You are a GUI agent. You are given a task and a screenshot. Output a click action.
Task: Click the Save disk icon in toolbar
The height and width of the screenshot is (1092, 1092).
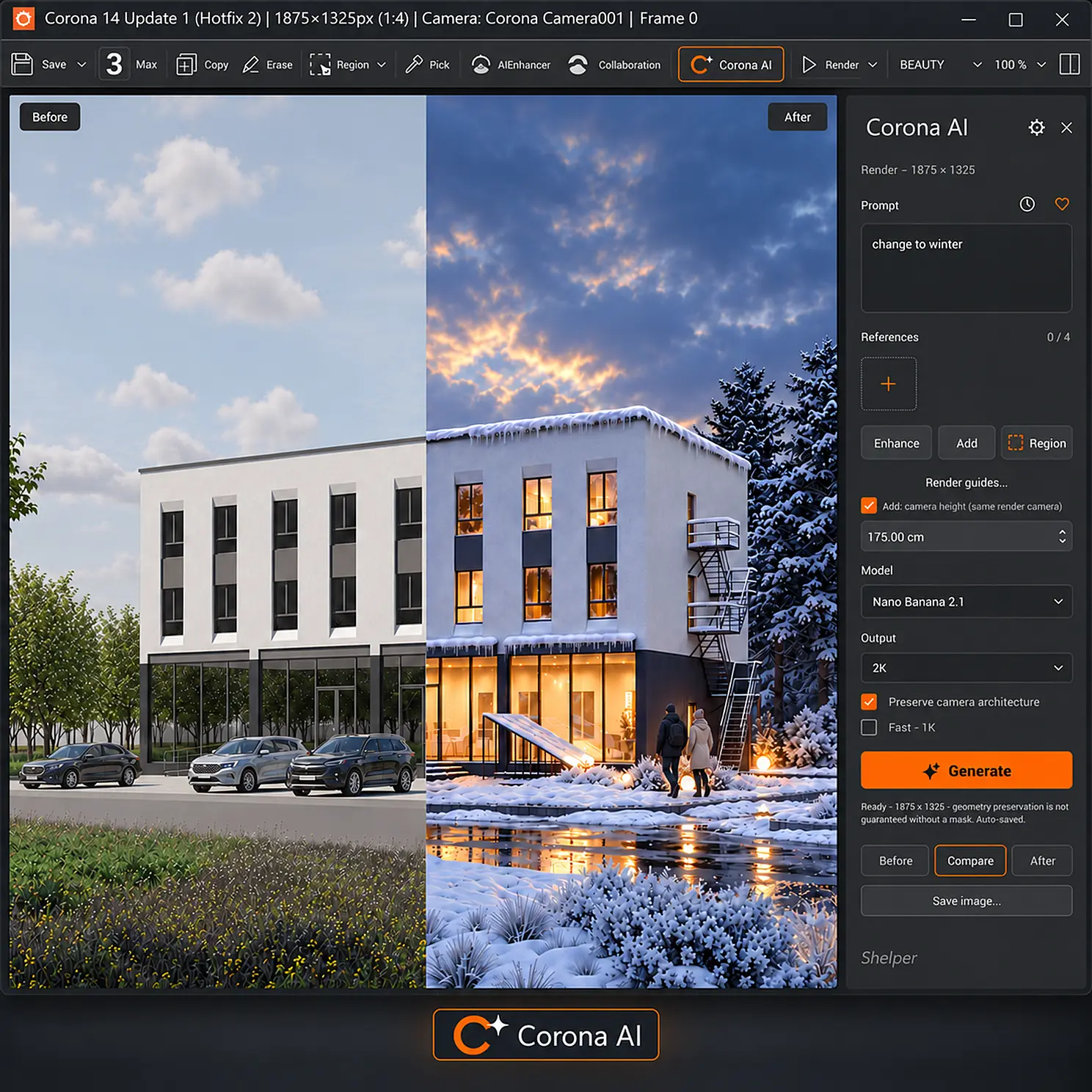(x=23, y=65)
